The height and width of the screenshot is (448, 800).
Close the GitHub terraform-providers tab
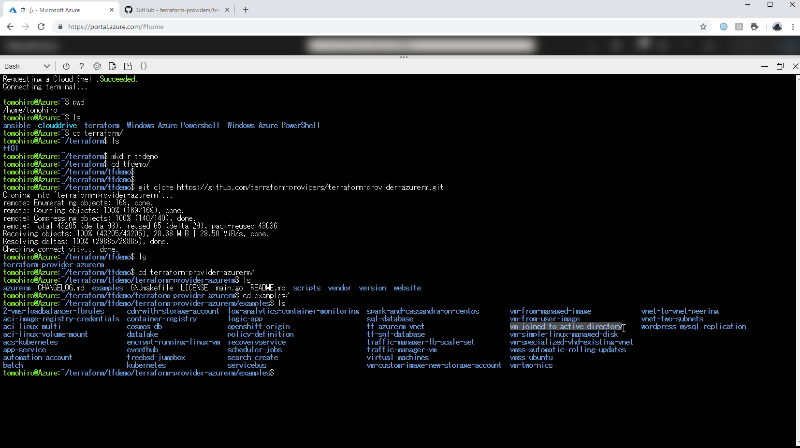(x=227, y=10)
